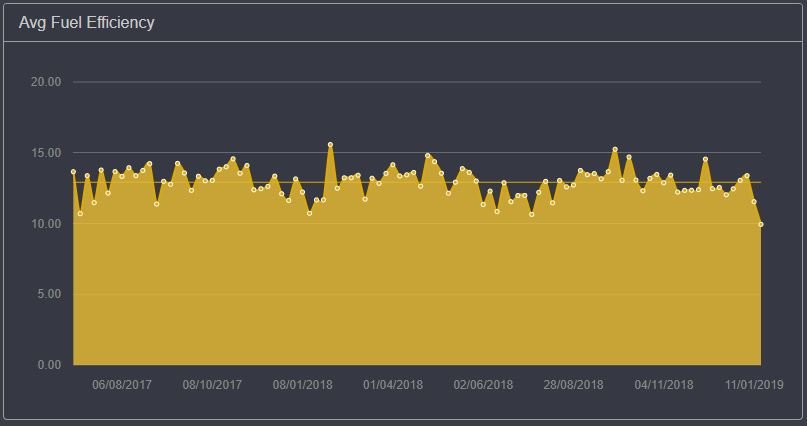Click the 01/04/2018 date label

[393, 385]
